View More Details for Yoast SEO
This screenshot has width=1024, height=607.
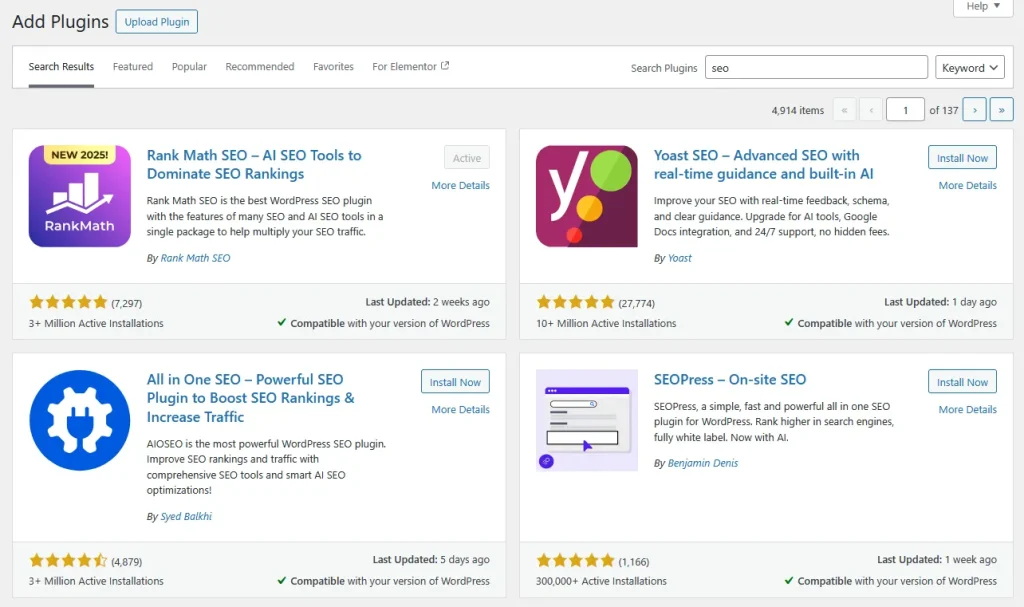click(968, 186)
